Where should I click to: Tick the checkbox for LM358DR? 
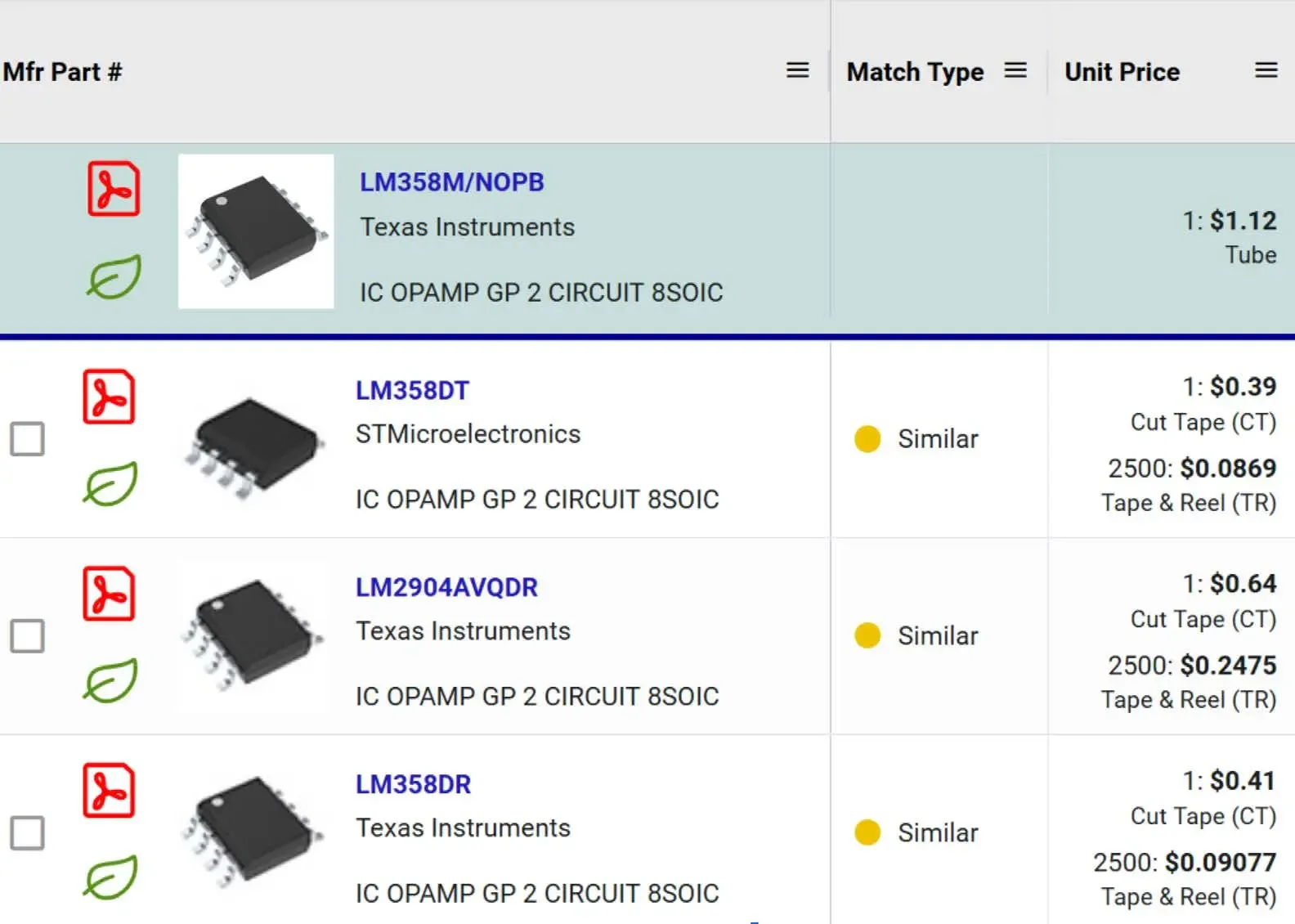click(x=27, y=833)
